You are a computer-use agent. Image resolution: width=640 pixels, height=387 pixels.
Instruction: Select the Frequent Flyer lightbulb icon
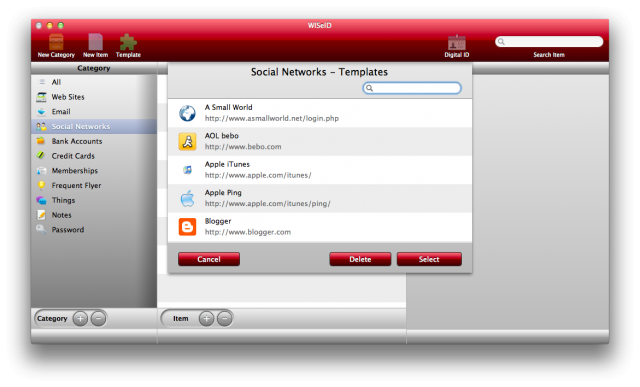[41, 185]
